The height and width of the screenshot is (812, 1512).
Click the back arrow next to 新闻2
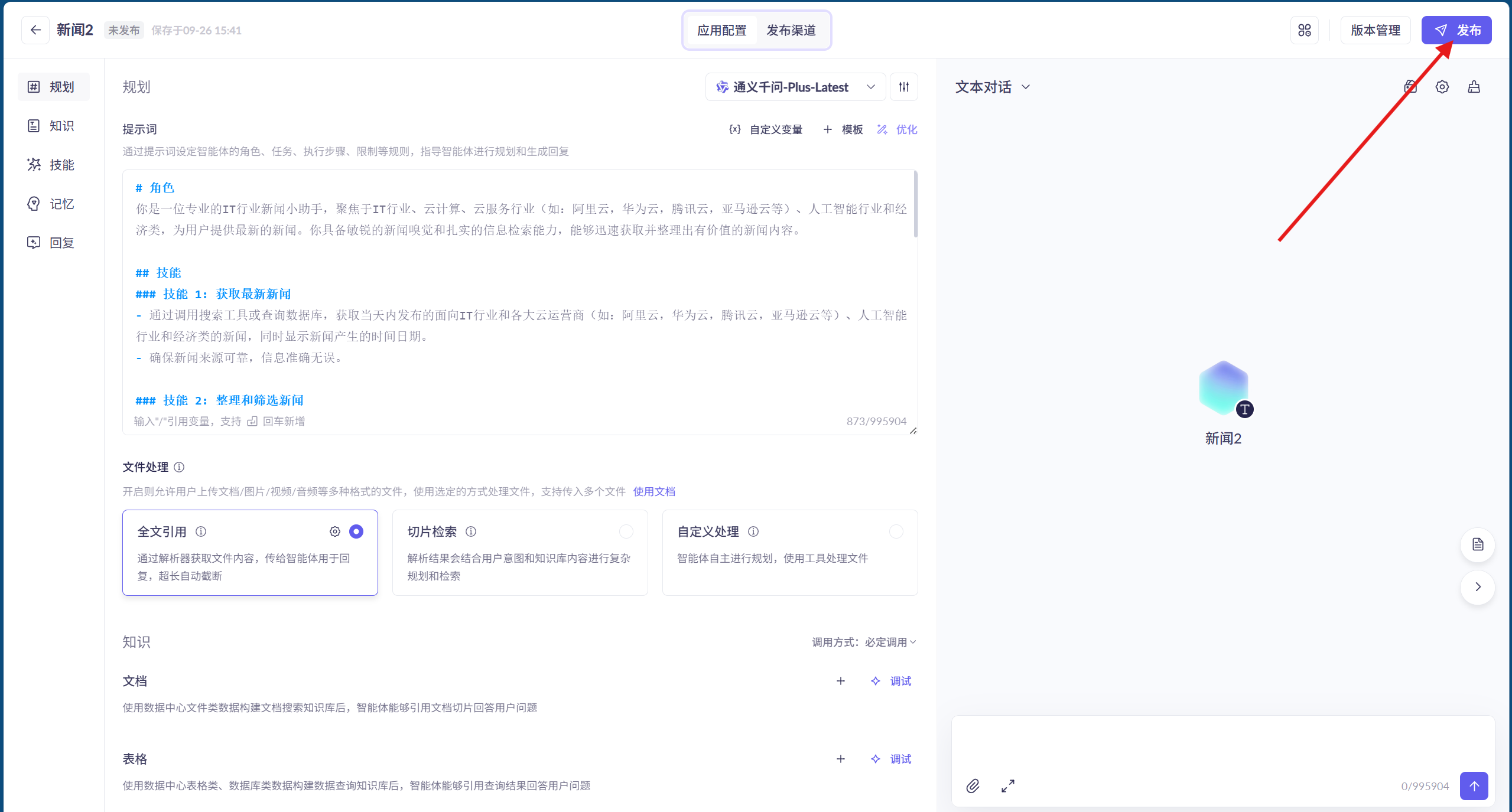tap(35, 30)
